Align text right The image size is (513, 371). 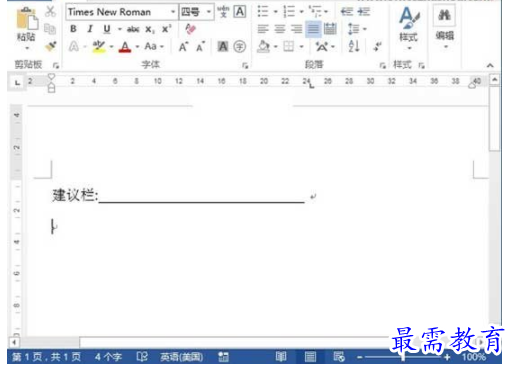click(296, 29)
